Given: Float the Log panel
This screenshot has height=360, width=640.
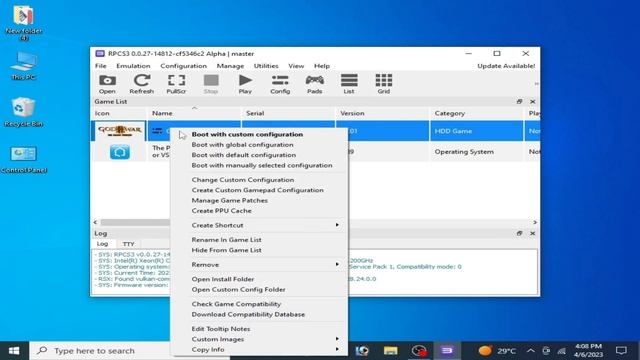Looking at the screenshot, I should pyautogui.click(x=519, y=233).
